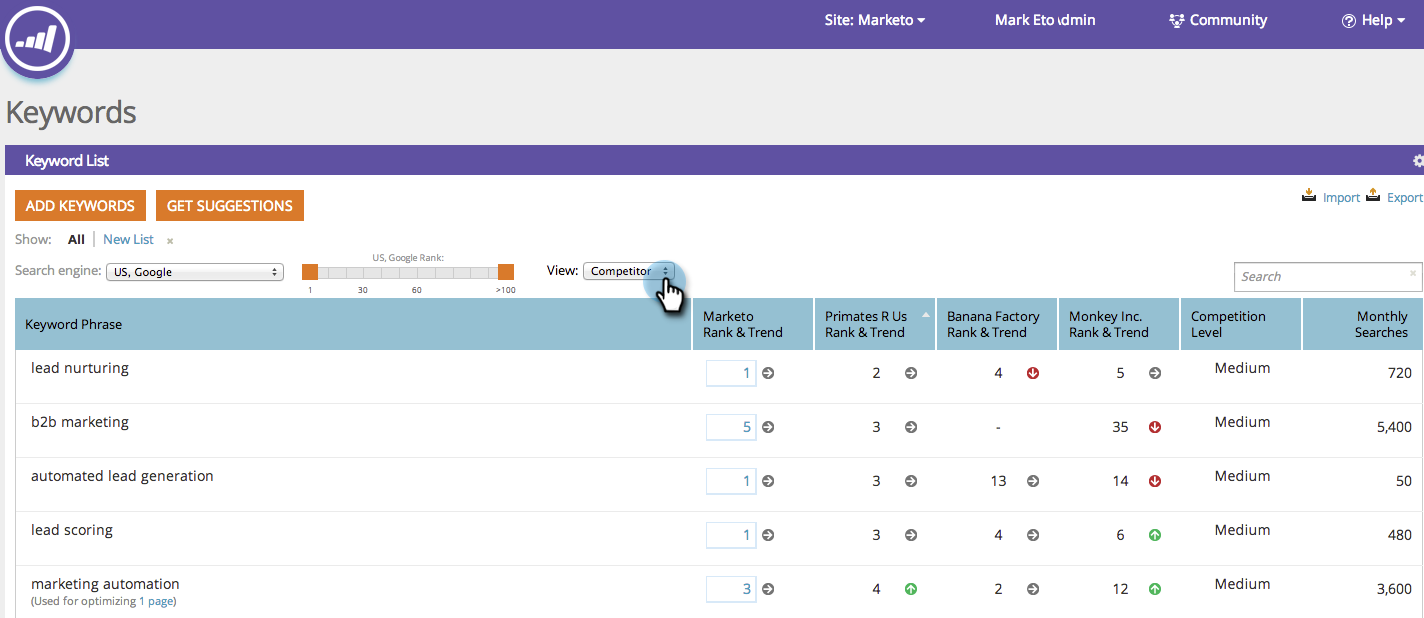The height and width of the screenshot is (618, 1424).
Task: Click the Import icon
Action: tap(1308, 196)
